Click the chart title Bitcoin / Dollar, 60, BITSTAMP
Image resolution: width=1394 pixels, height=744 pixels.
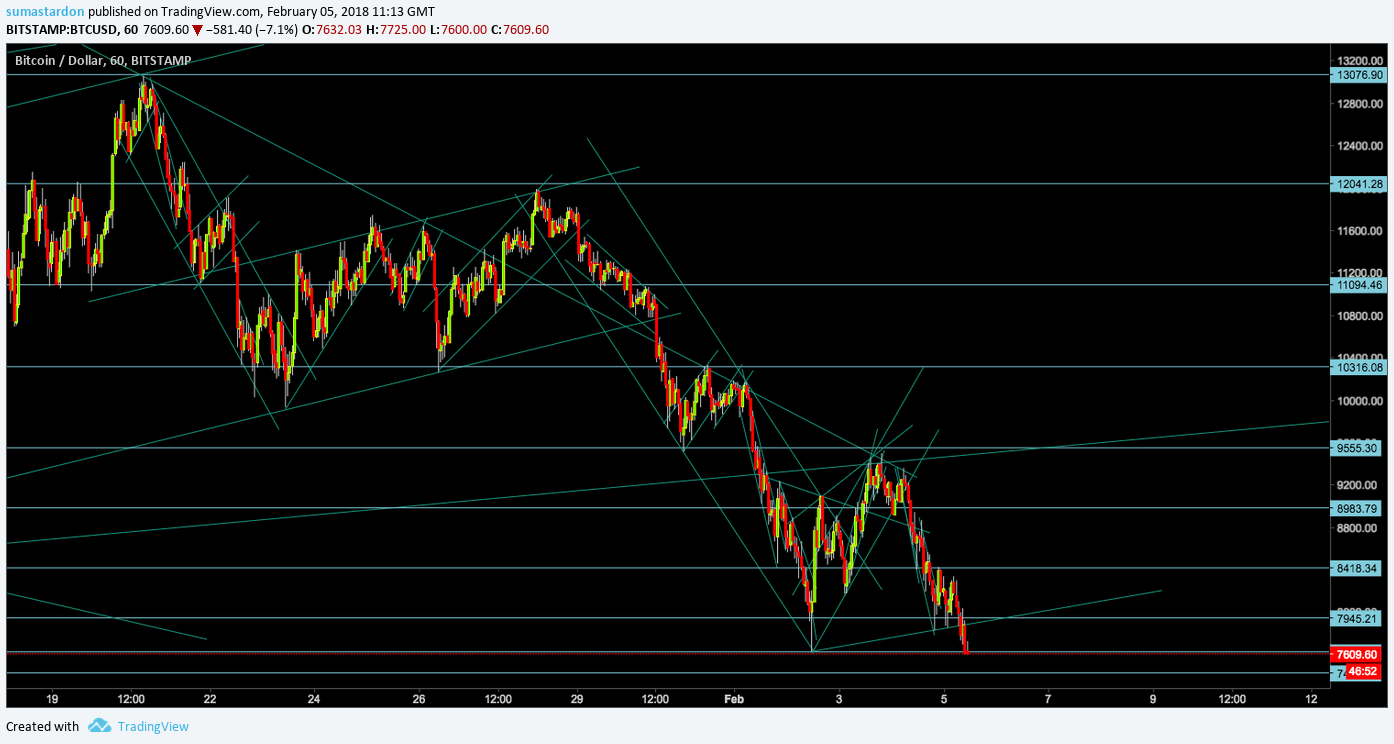click(103, 61)
